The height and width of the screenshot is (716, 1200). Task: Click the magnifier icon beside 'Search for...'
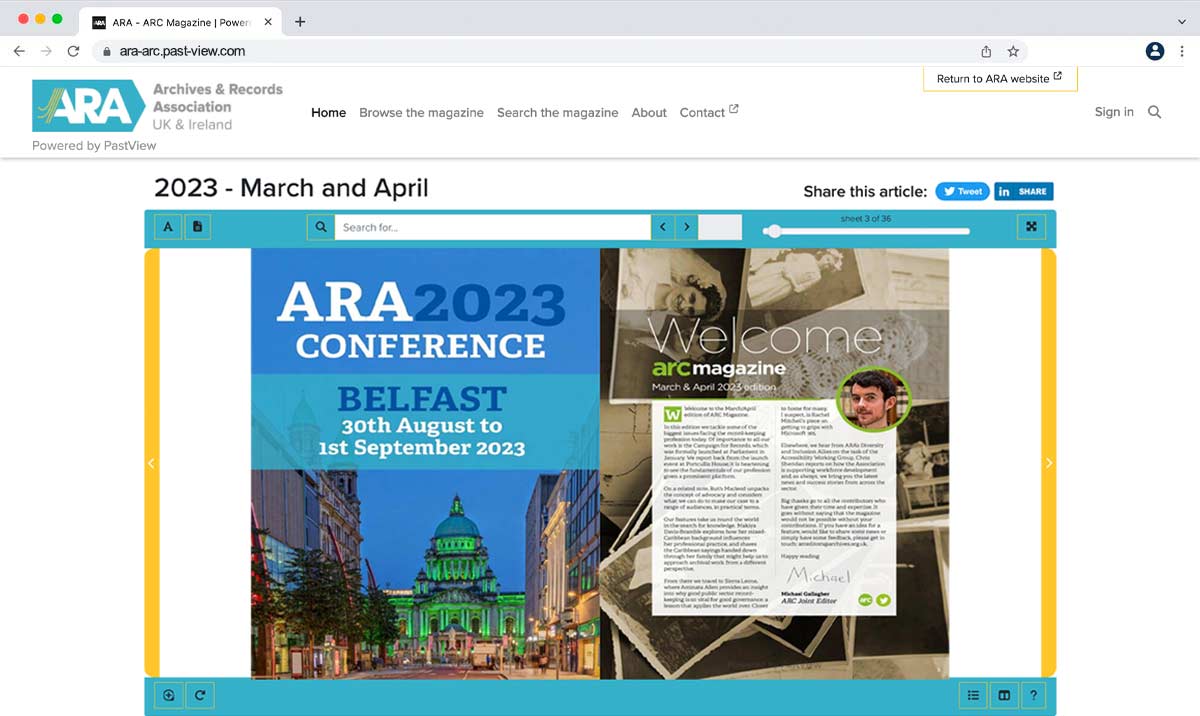(x=321, y=227)
